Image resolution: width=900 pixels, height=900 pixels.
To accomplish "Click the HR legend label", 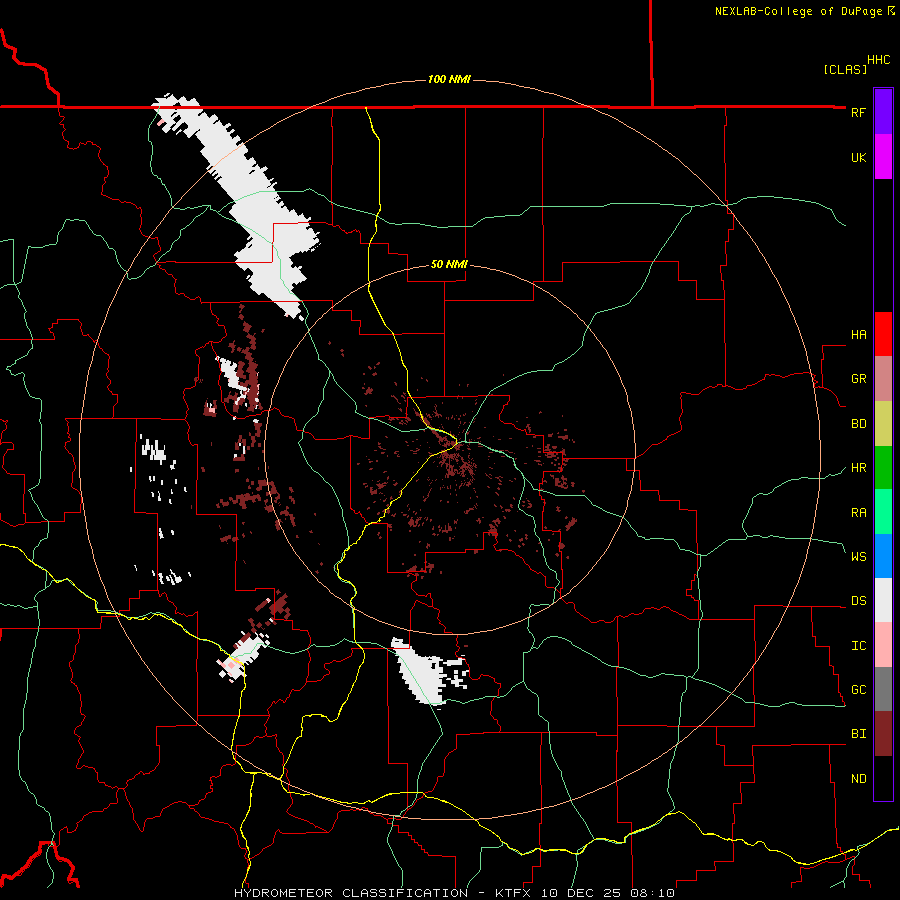I will point(858,468).
